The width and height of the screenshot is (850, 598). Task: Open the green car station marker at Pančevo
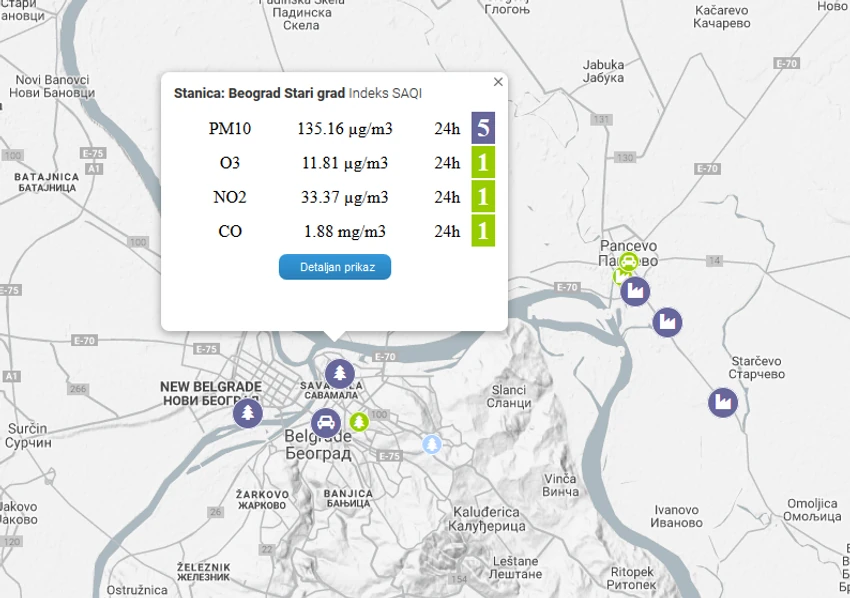click(629, 262)
